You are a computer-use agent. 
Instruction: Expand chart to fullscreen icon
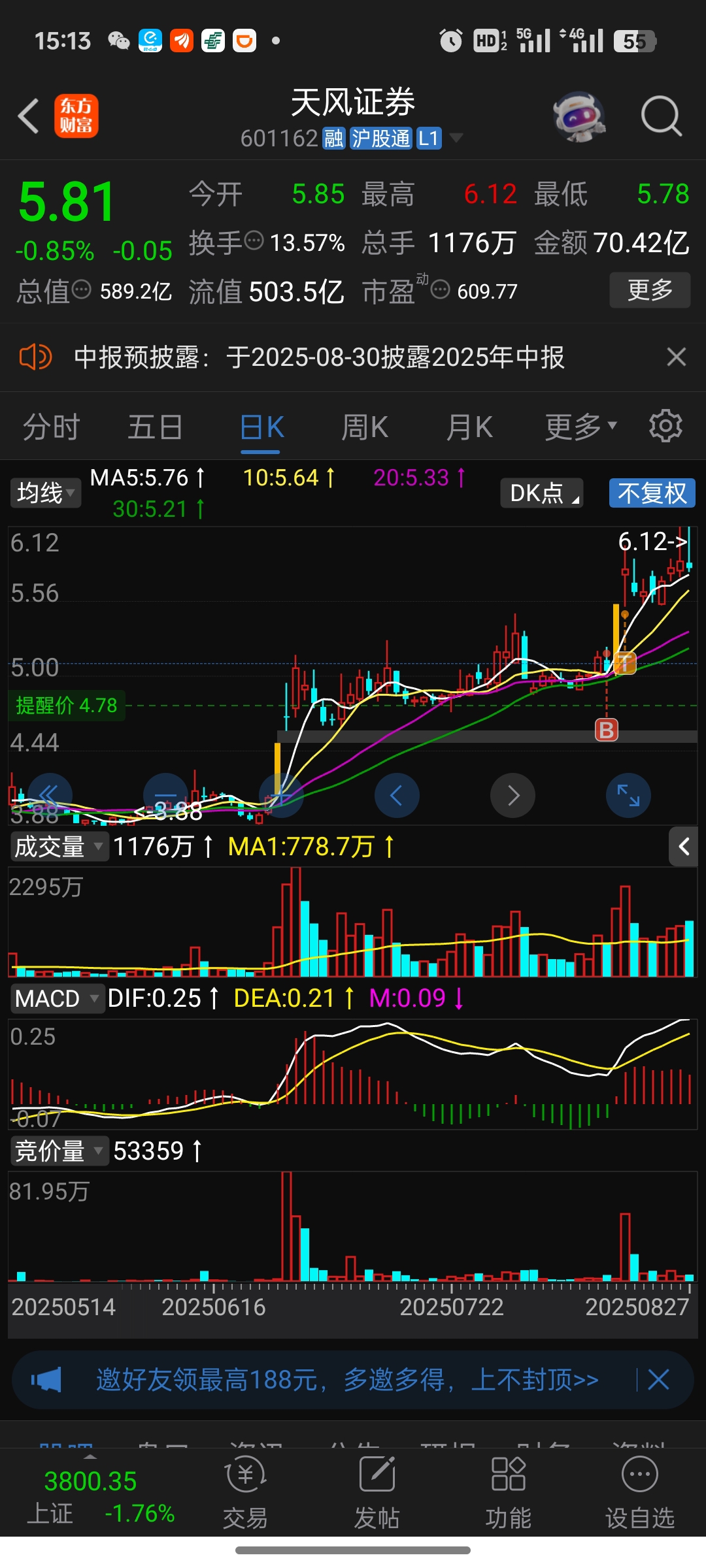(x=628, y=795)
